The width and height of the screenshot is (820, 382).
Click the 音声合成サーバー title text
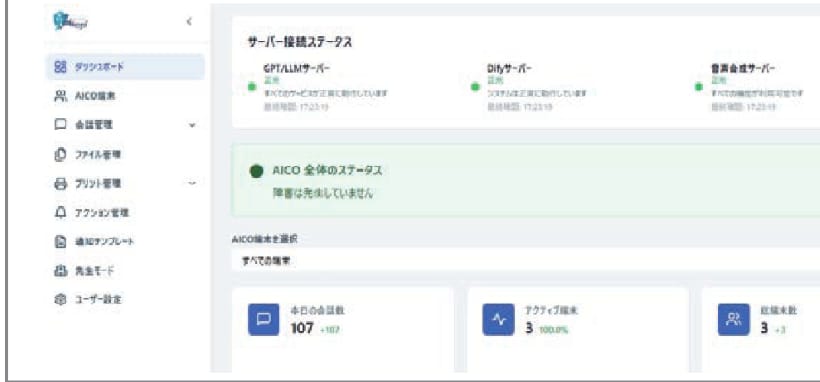pyautogui.click(x=743, y=69)
